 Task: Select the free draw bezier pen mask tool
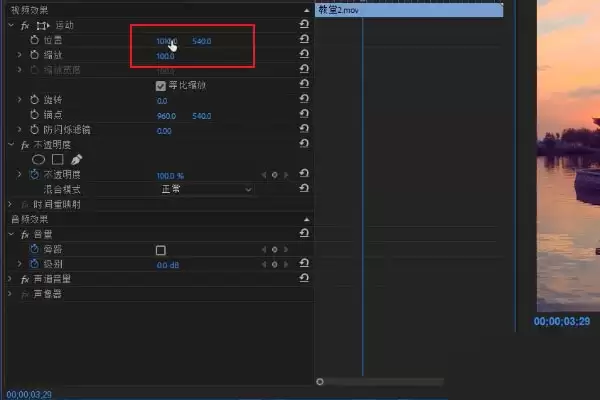77,159
